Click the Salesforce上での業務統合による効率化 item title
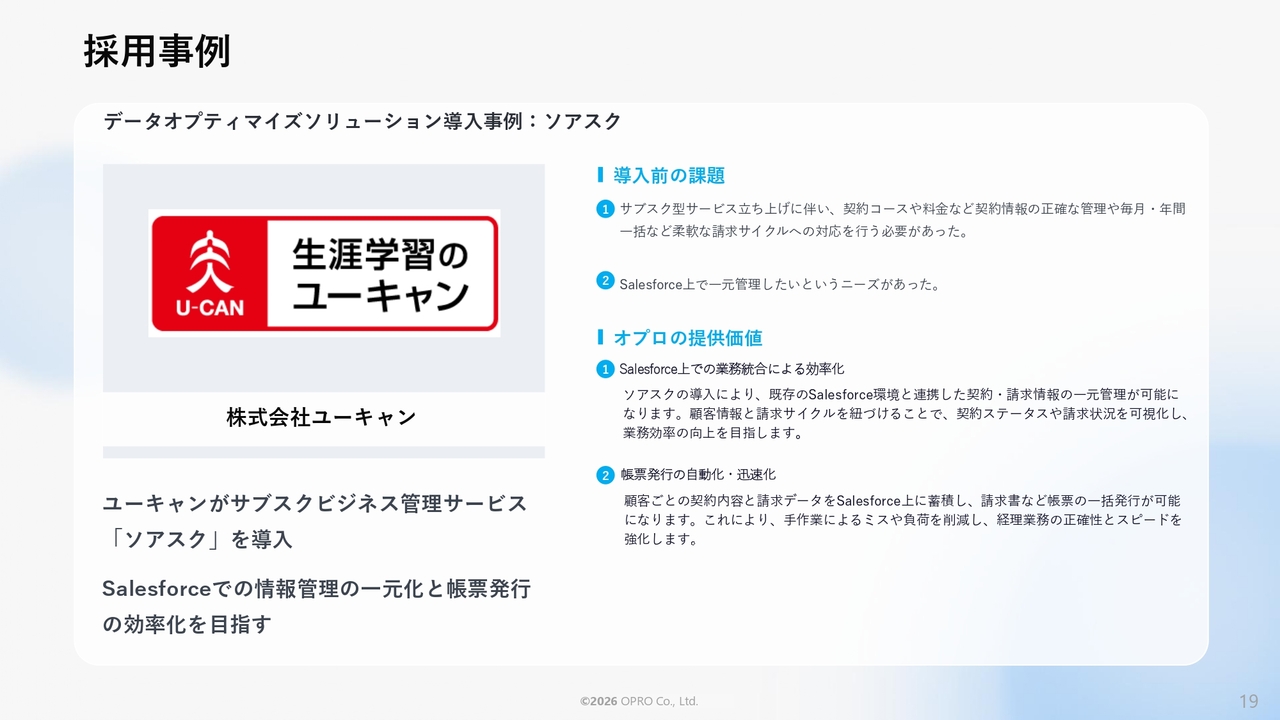 coord(731,369)
